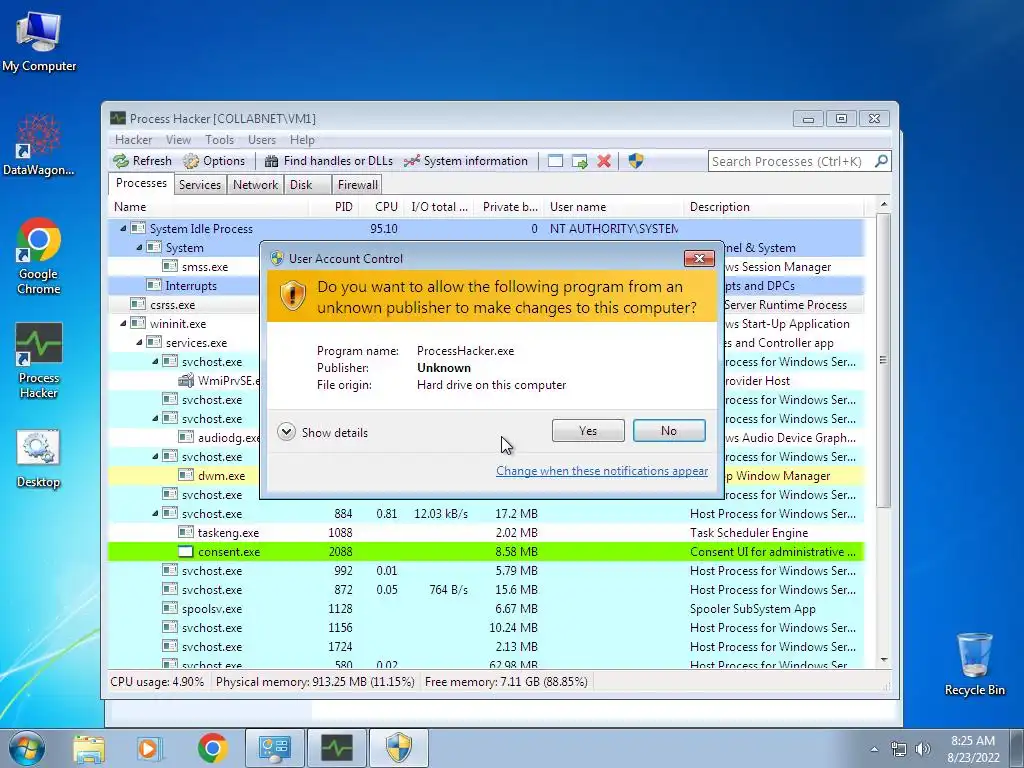
Task: Click the red X terminate icon
Action: (604, 161)
